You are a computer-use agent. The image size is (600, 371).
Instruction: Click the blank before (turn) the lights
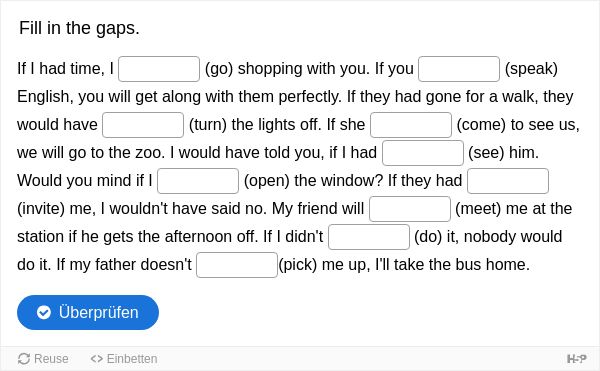pyautogui.click(x=143, y=125)
